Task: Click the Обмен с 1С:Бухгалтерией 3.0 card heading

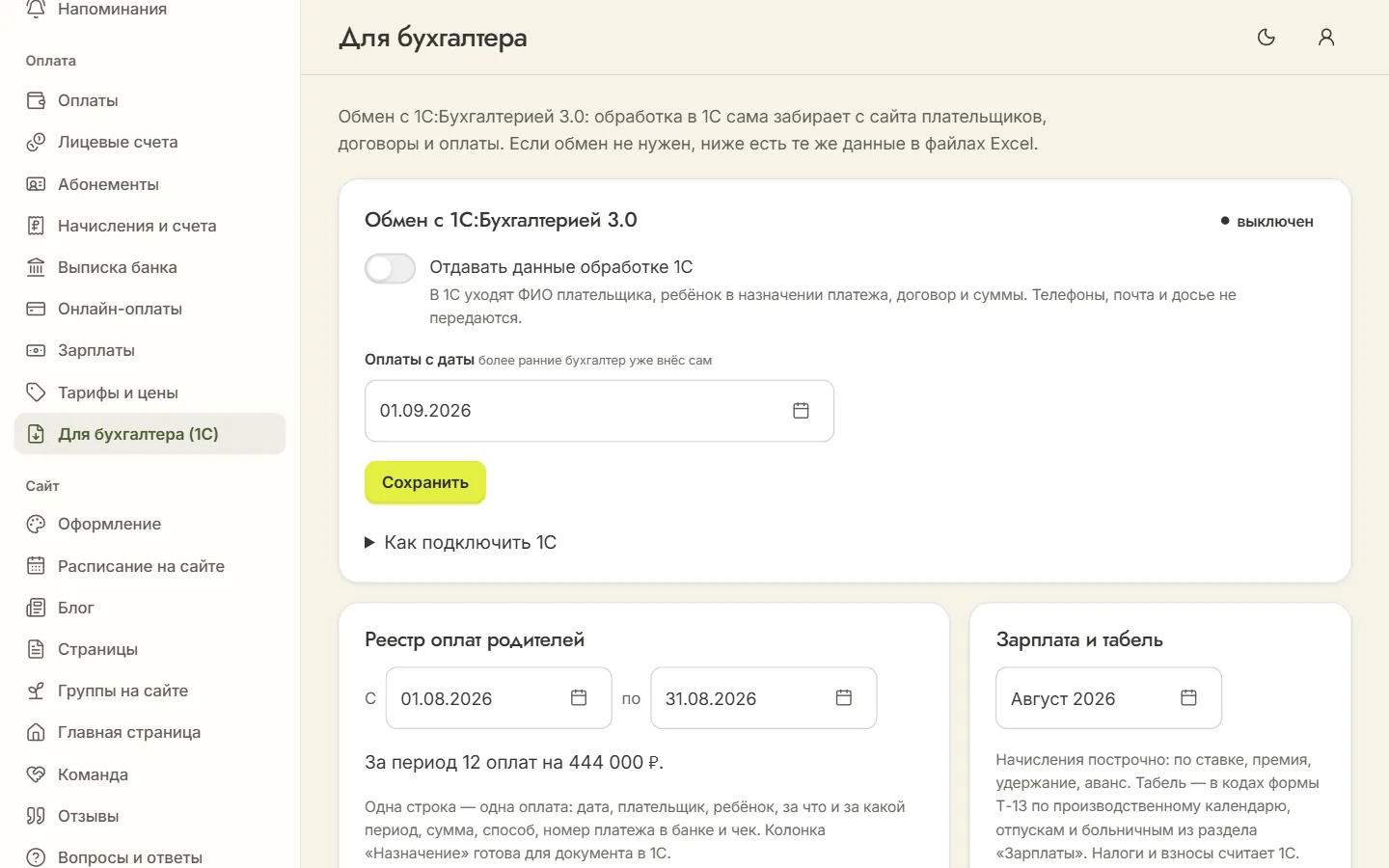Action: (501, 220)
